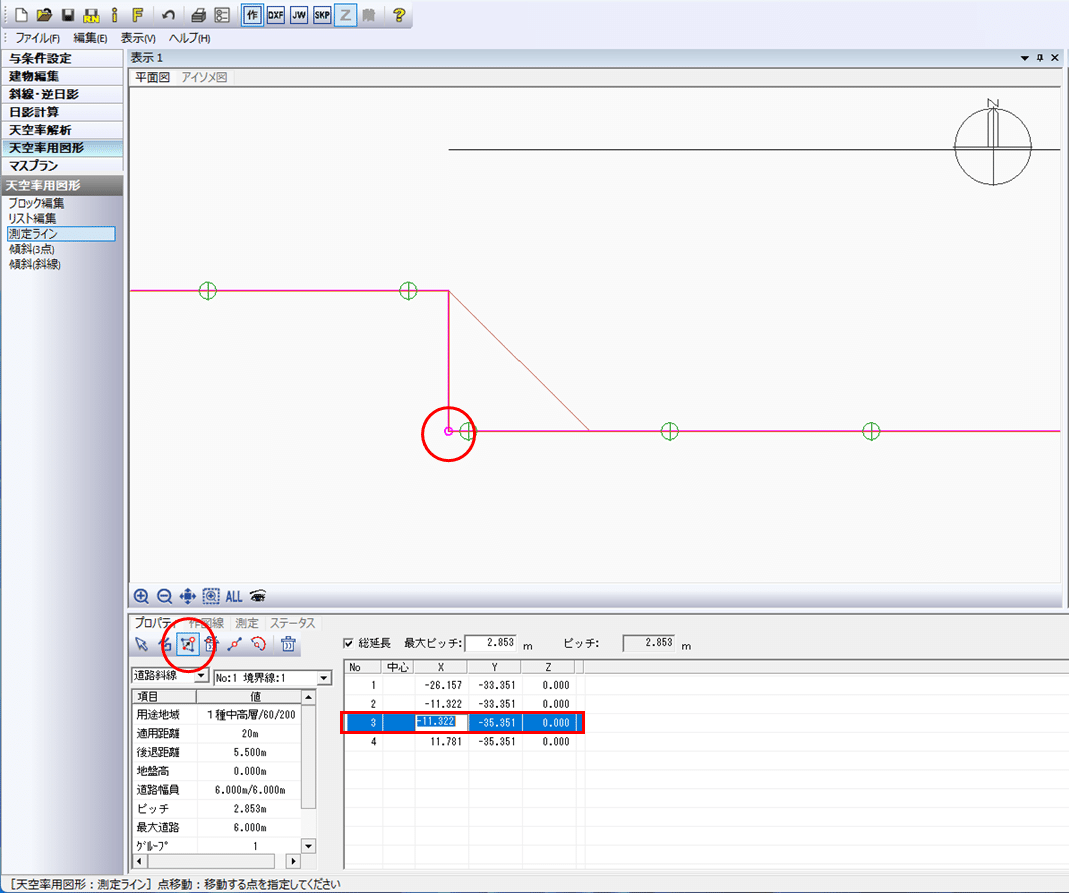Click the JW import icon
This screenshot has height=893, width=1069.
[x=299, y=14]
